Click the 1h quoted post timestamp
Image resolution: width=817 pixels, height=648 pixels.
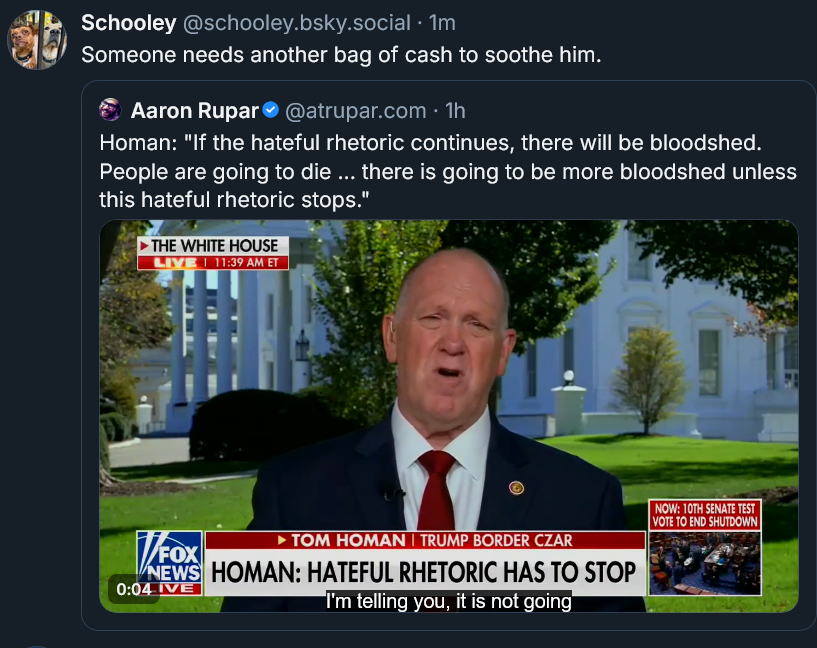point(455,110)
